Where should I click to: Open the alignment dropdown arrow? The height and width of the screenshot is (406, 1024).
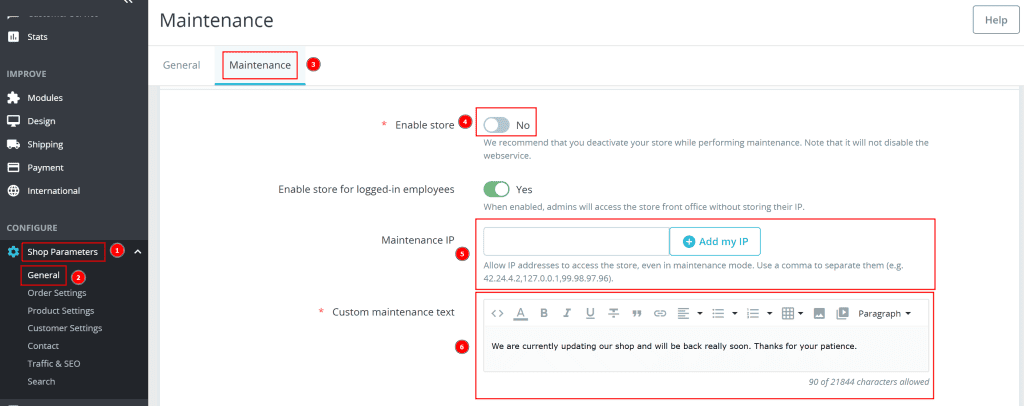tap(699, 313)
